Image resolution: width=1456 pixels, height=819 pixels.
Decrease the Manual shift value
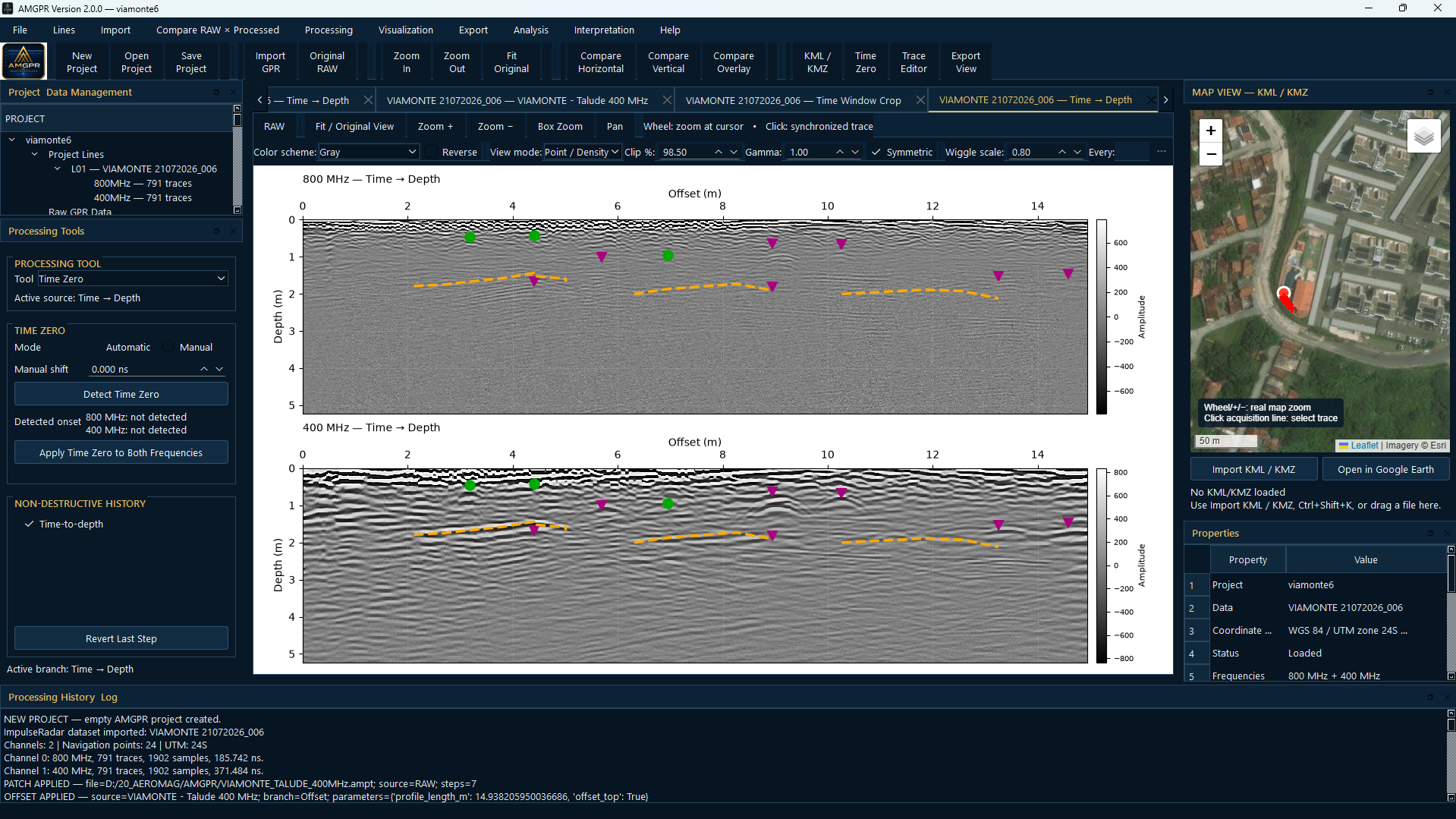click(x=219, y=369)
